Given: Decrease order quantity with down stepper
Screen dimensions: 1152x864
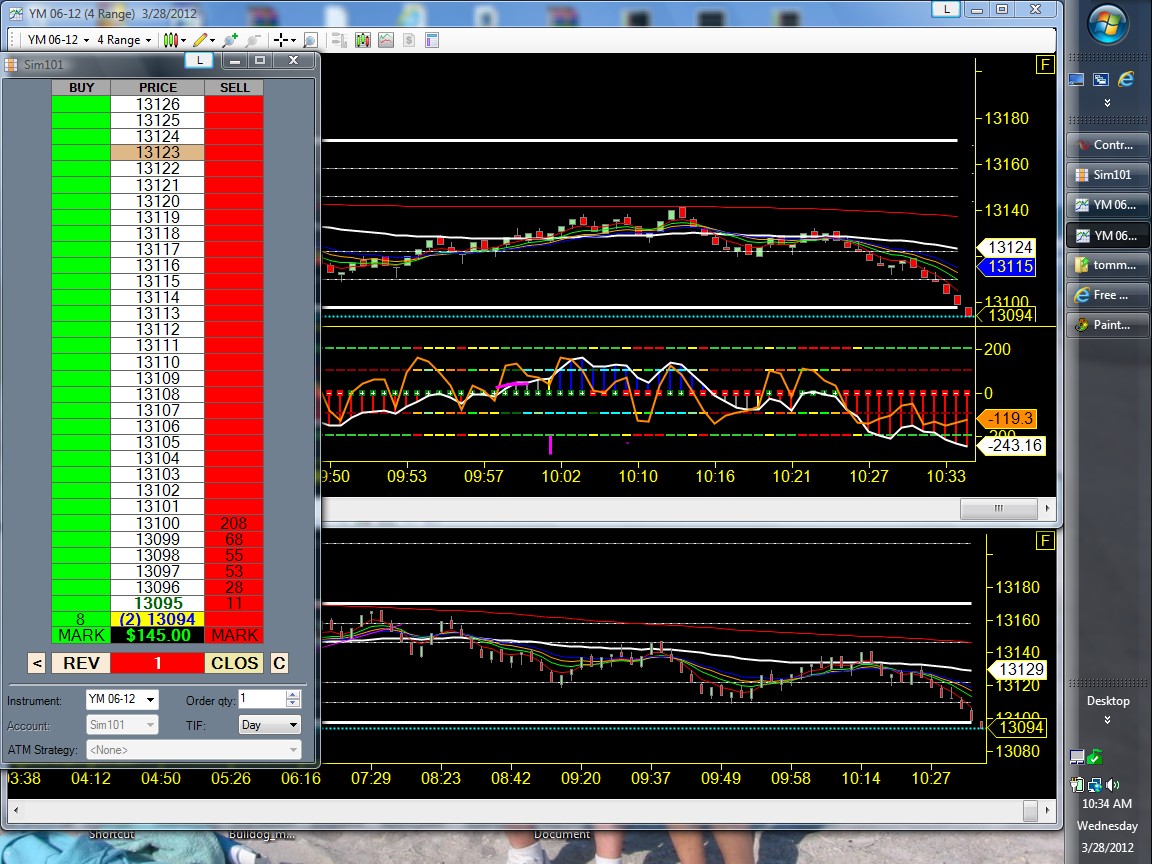Looking at the screenshot, I should pos(292,704).
